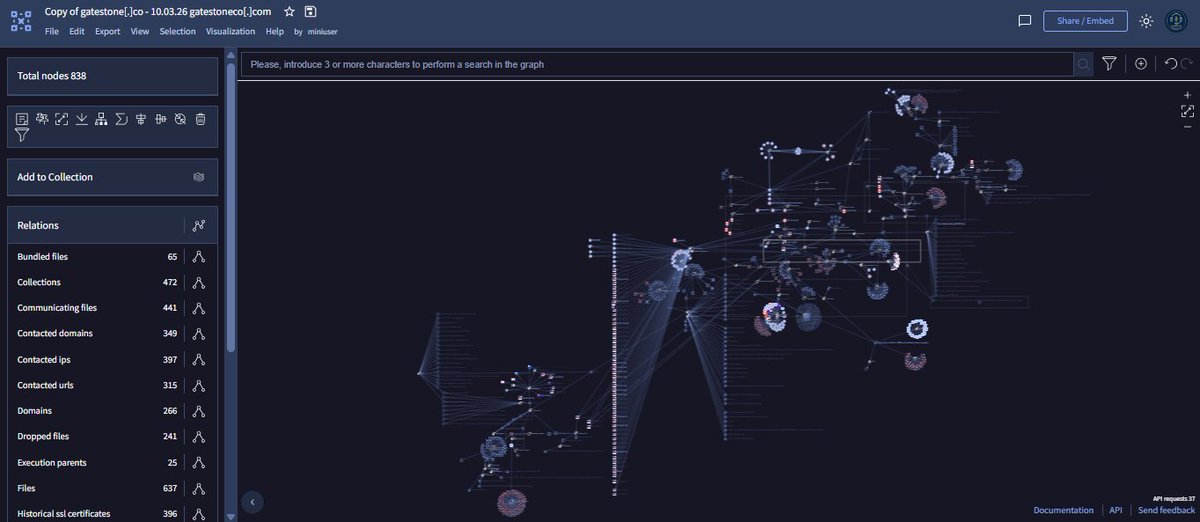1200x522 pixels.
Task: Click the graph search input field
Action: click(x=658, y=64)
